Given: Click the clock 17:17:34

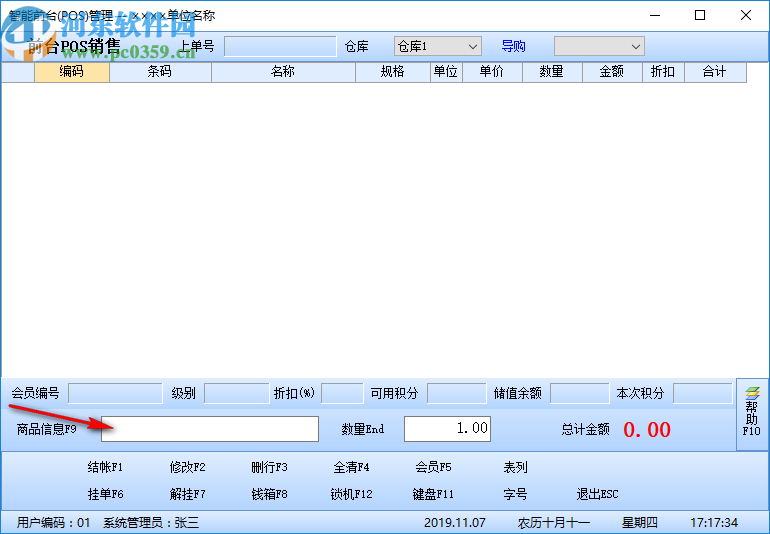Looking at the screenshot, I should [714, 523].
